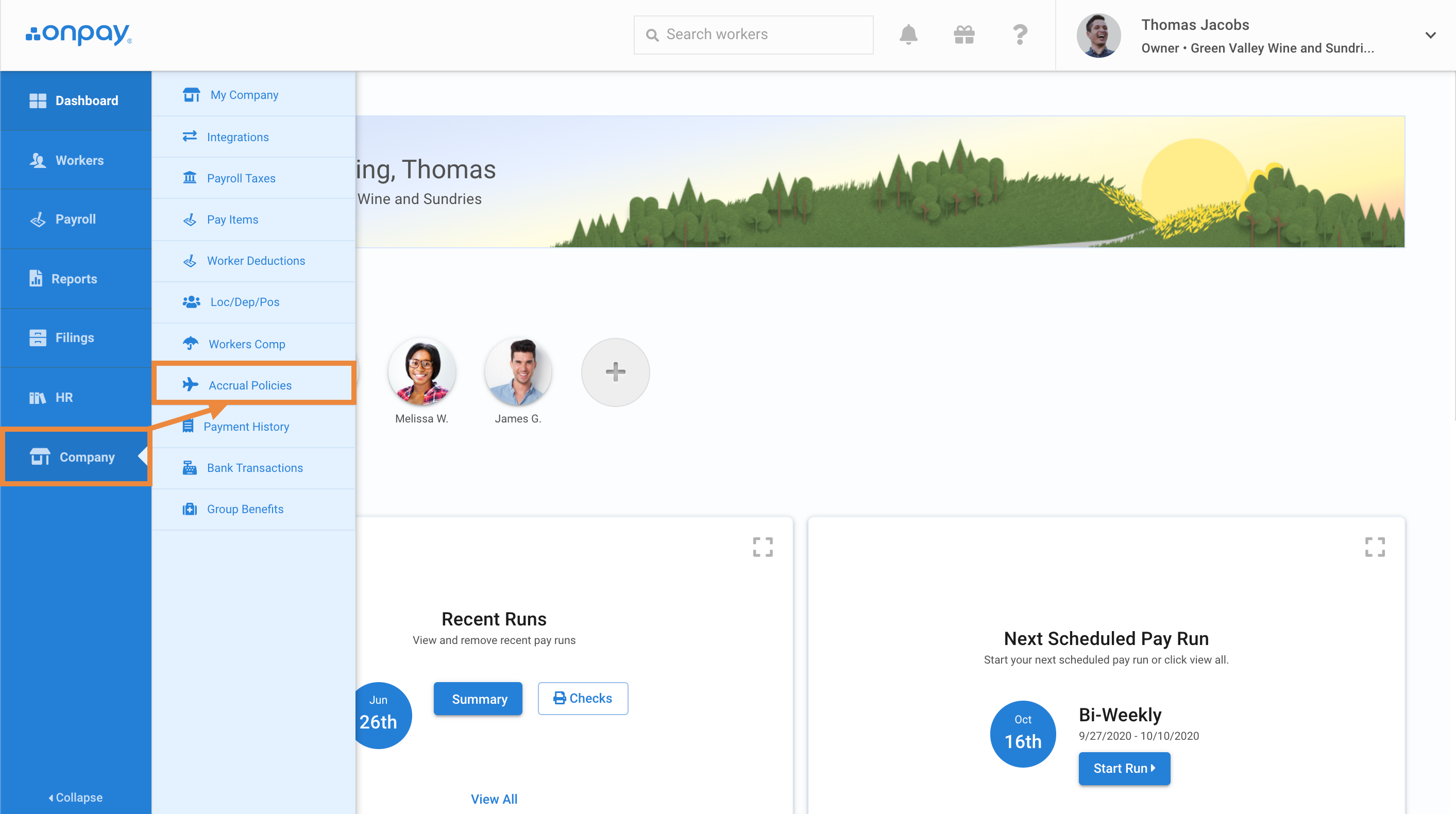Expand the Next Scheduled Pay Run card
Image resolution: width=1456 pixels, height=814 pixels.
coord(1374,547)
